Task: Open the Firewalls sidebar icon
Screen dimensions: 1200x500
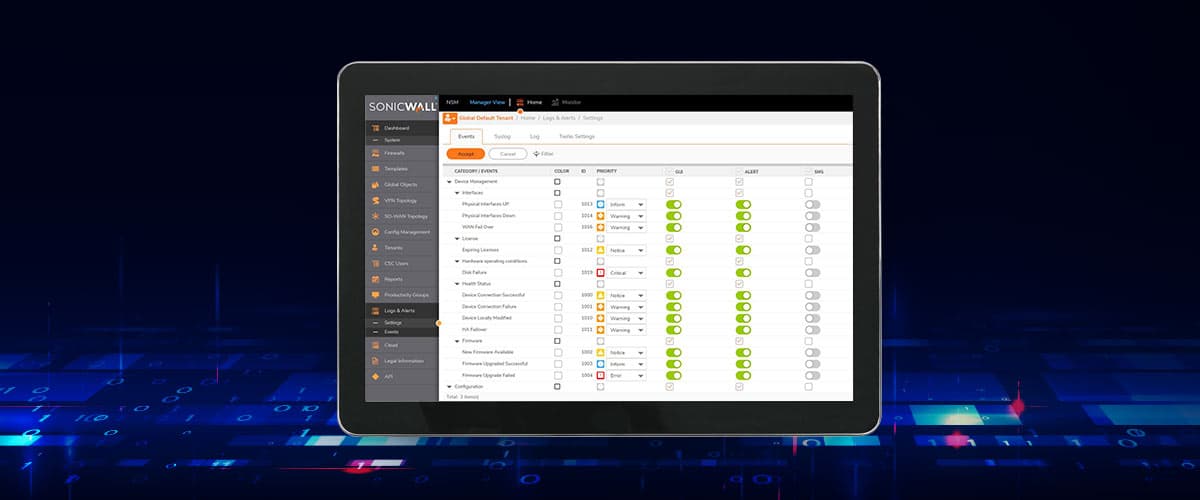Action: (375, 153)
